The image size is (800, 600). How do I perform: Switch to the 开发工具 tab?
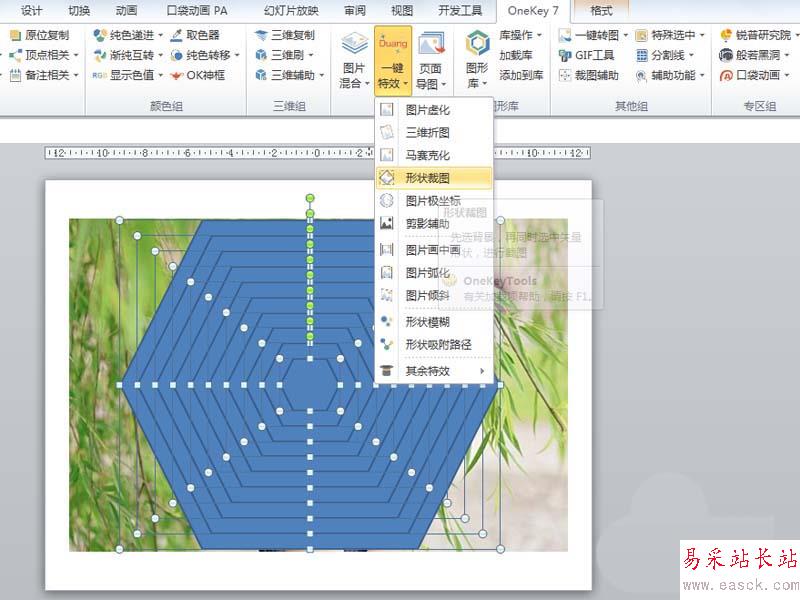(x=460, y=10)
